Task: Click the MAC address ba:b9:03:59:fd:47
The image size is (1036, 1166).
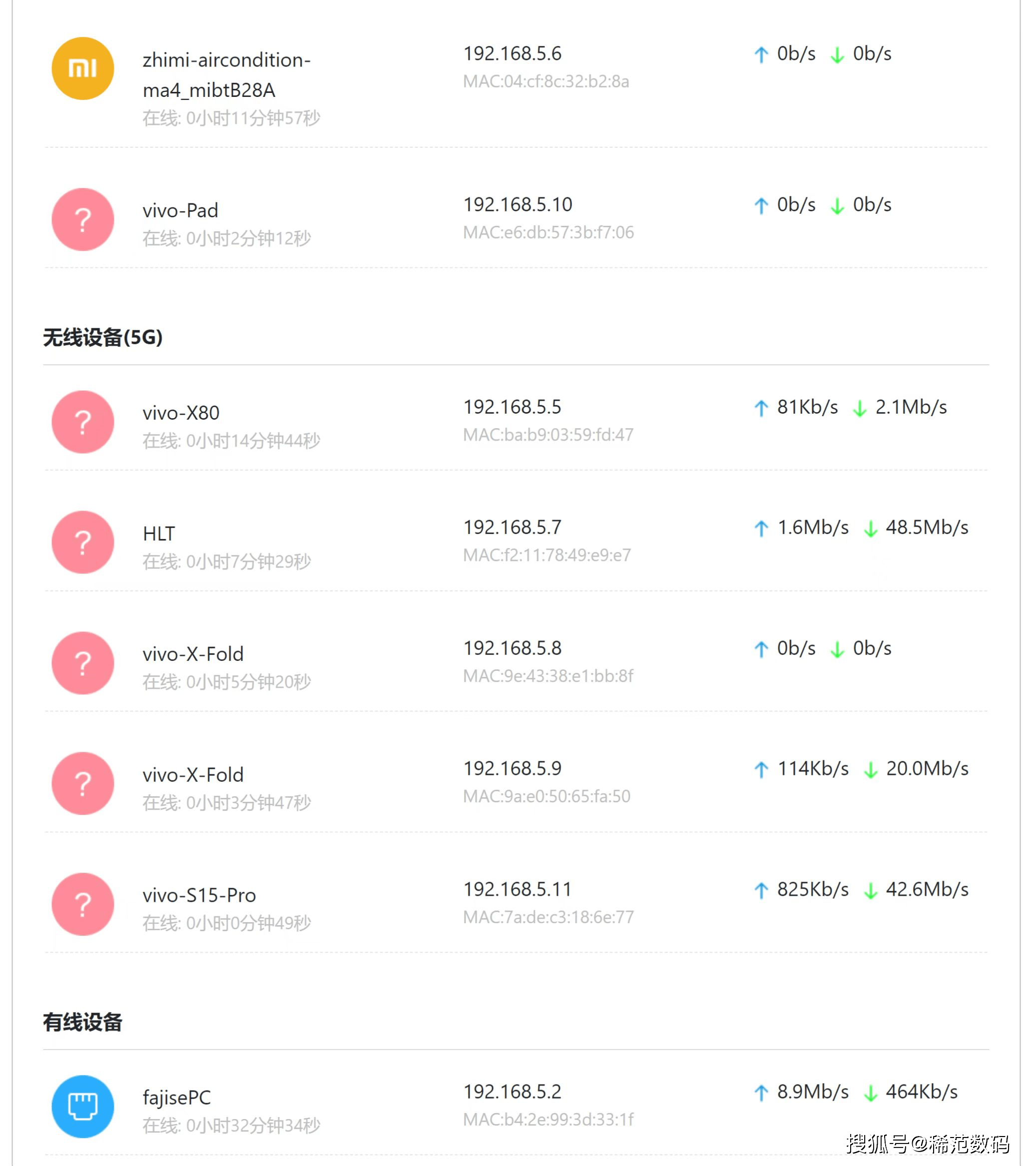Action: (x=547, y=435)
